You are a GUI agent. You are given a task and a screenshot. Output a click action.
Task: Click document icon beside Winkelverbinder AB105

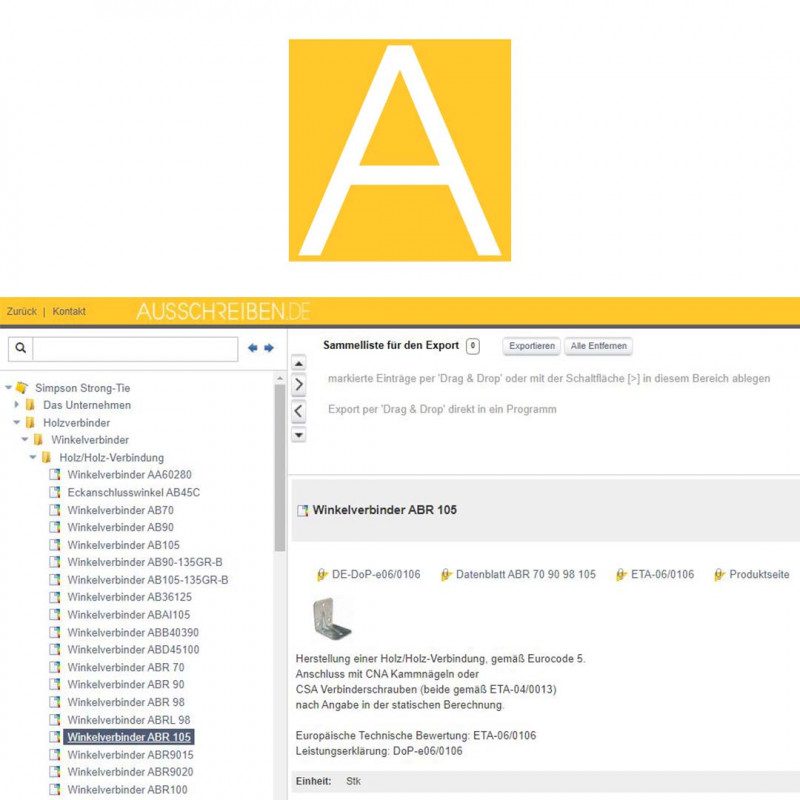55,545
